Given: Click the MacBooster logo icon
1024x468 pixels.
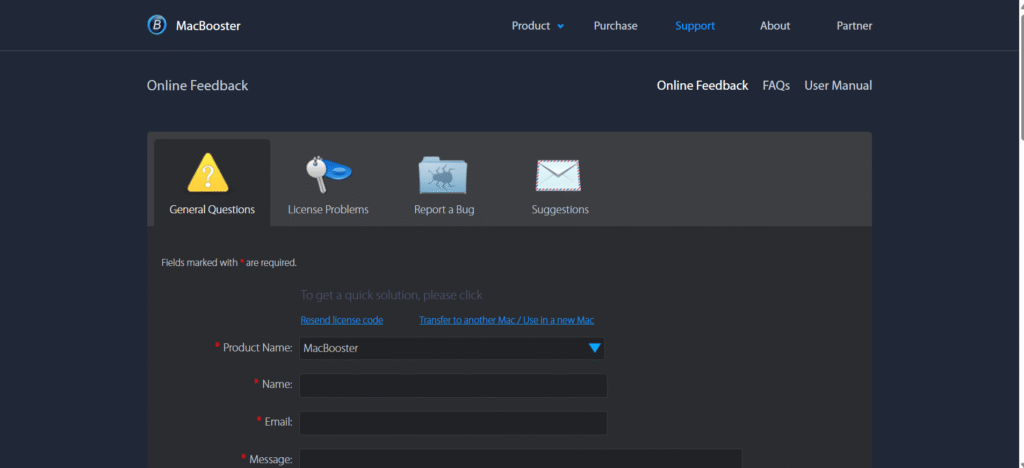Looking at the screenshot, I should click(x=157, y=25).
